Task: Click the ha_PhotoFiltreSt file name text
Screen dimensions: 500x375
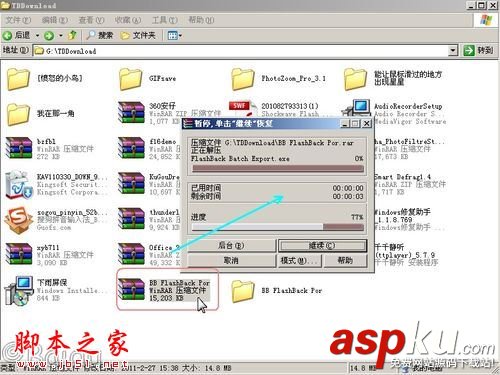Action: (409, 142)
